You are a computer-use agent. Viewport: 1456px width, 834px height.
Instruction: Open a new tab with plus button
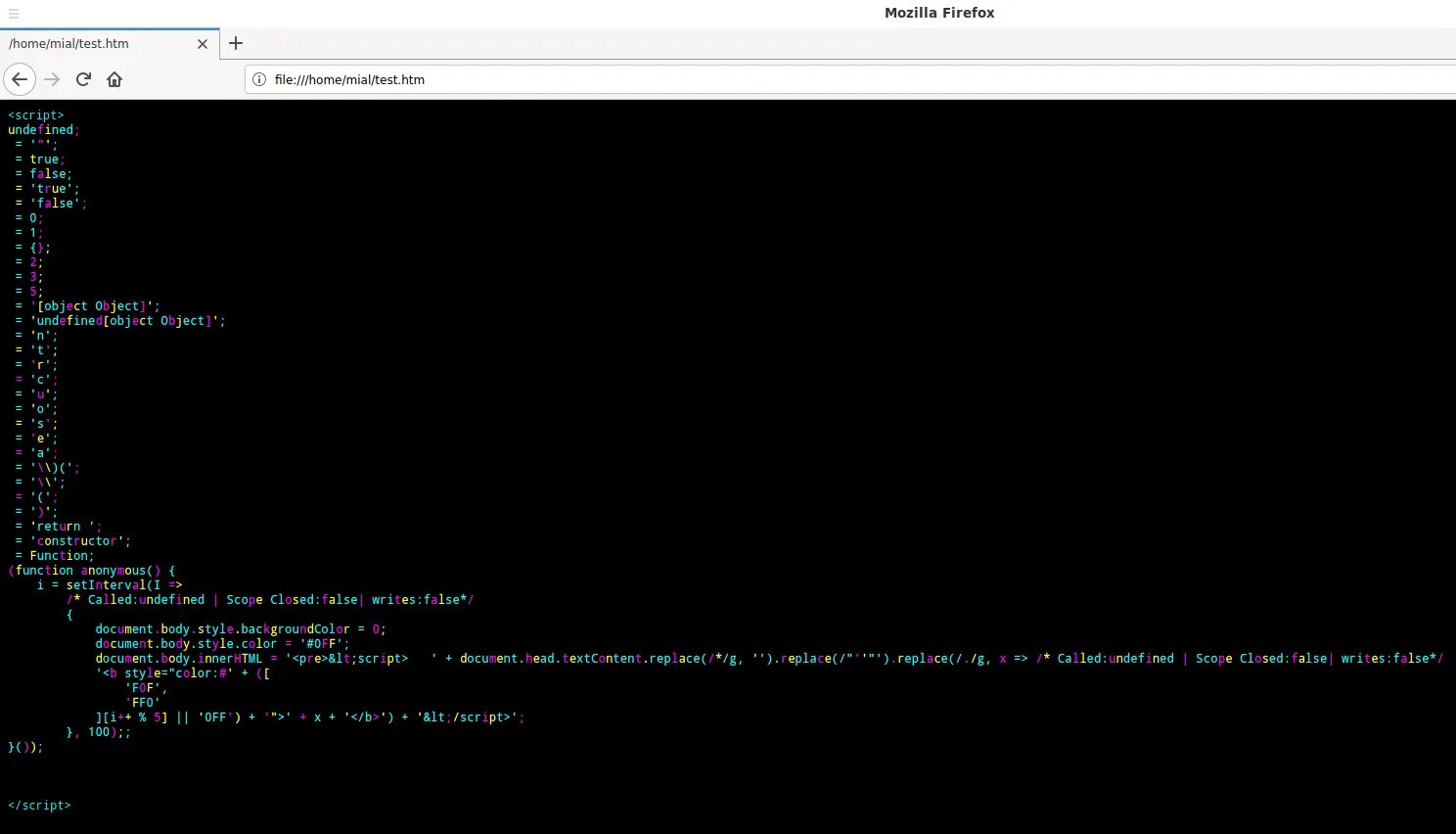236,43
